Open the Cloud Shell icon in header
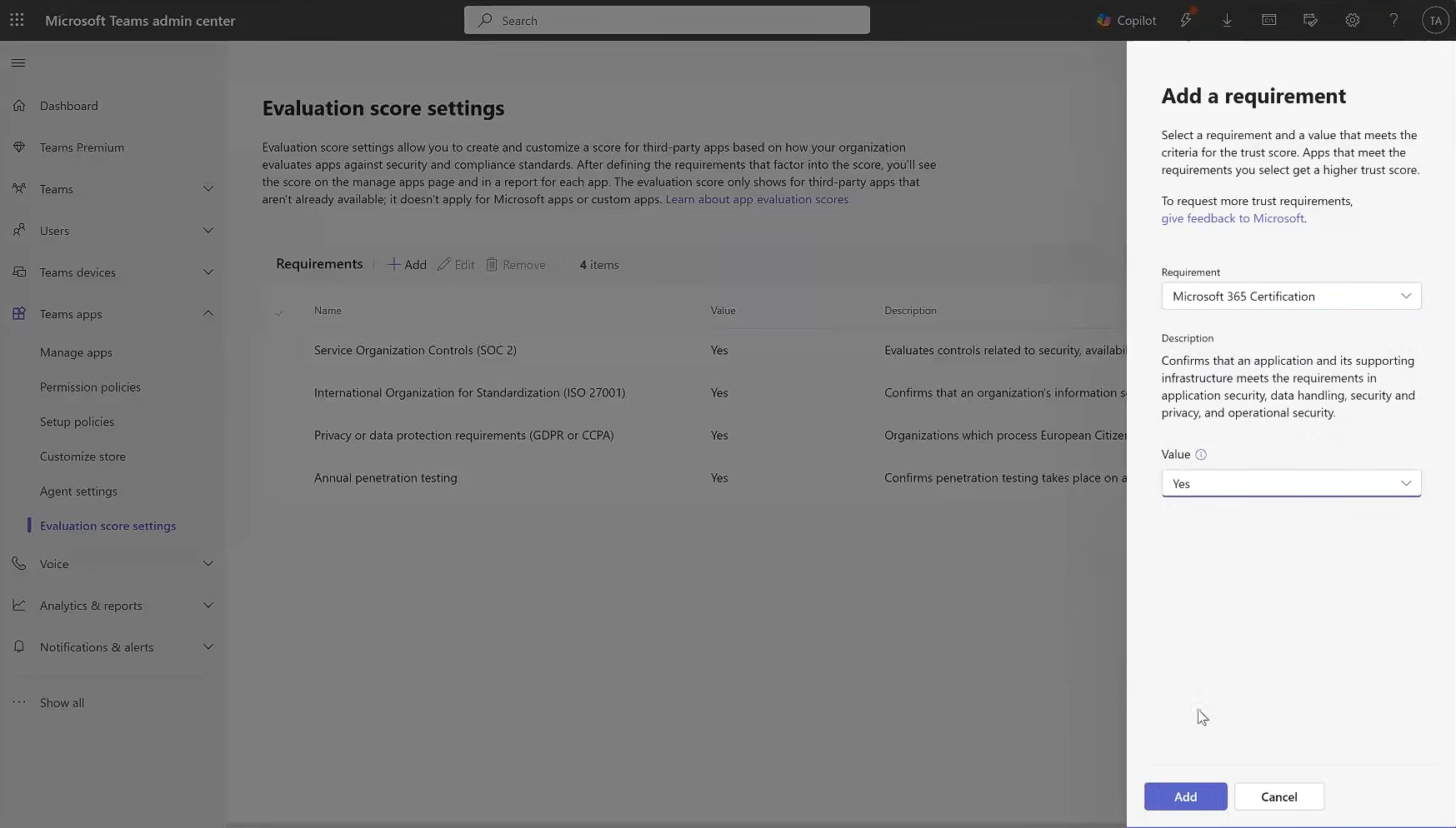This screenshot has height=828, width=1456. pyautogui.click(x=1268, y=20)
